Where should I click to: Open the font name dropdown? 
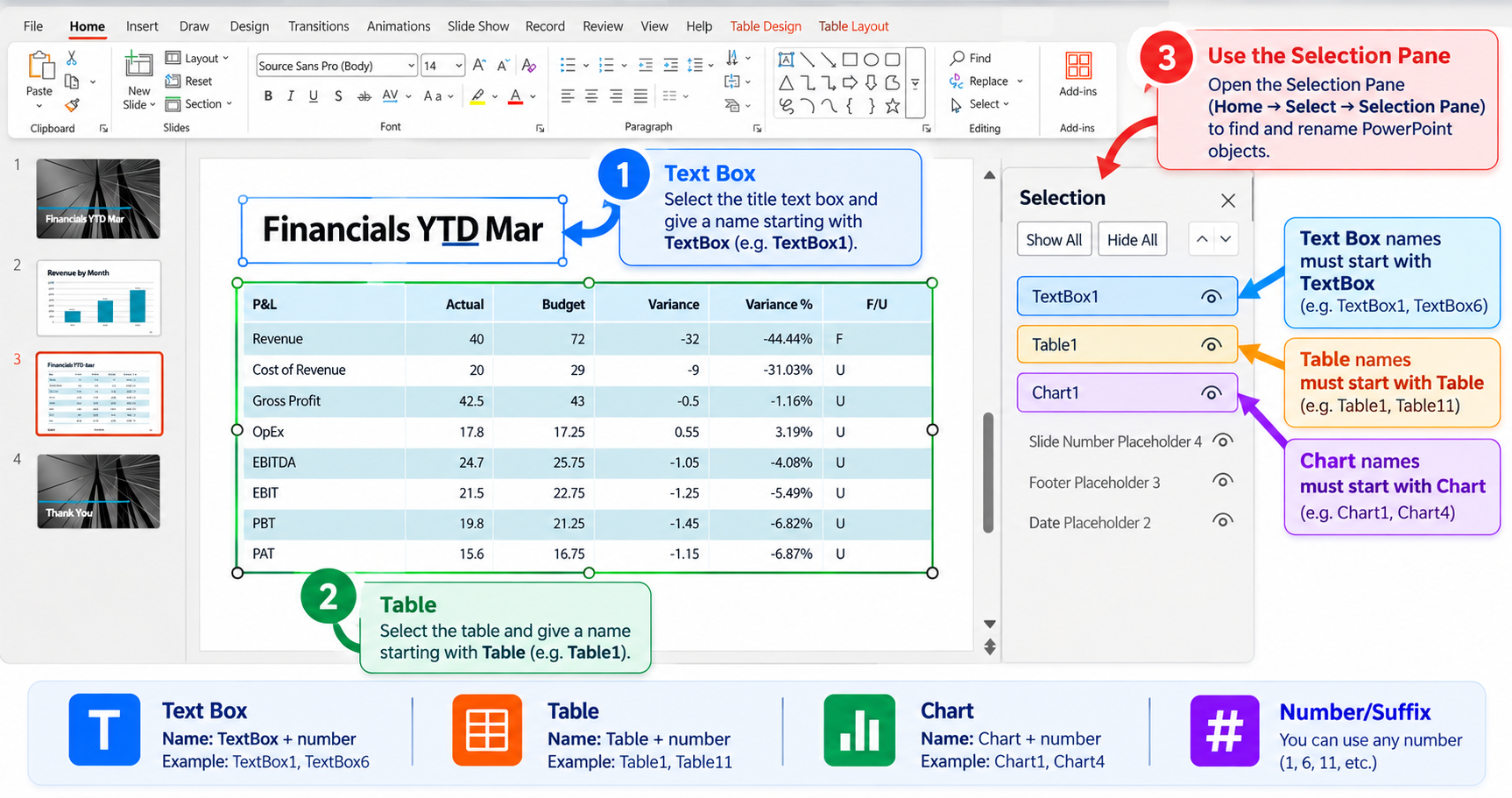coord(411,66)
